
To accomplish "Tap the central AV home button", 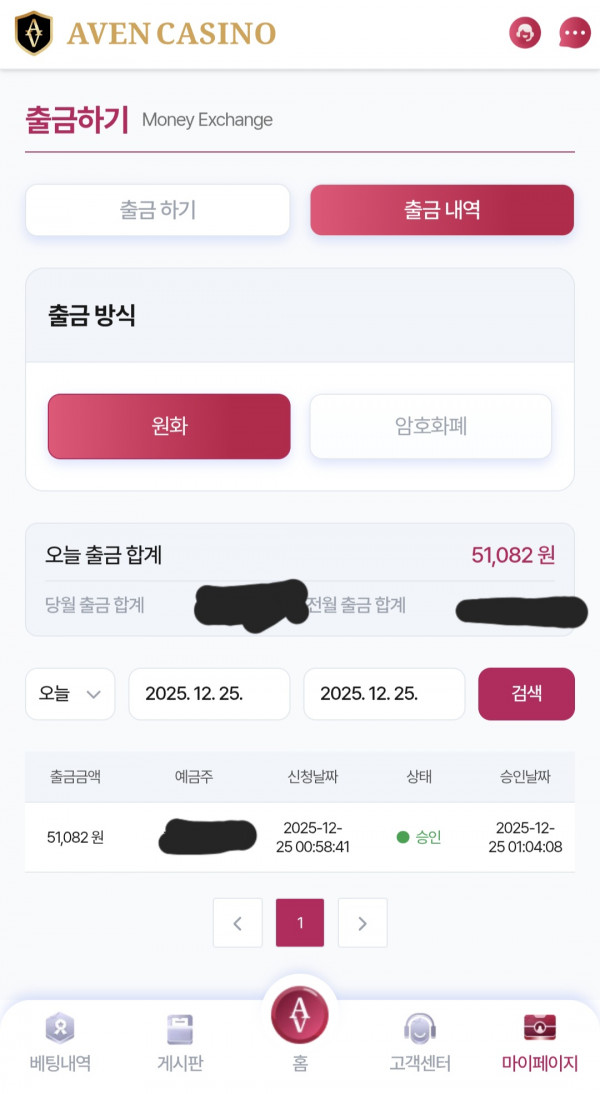I will (x=299, y=1015).
